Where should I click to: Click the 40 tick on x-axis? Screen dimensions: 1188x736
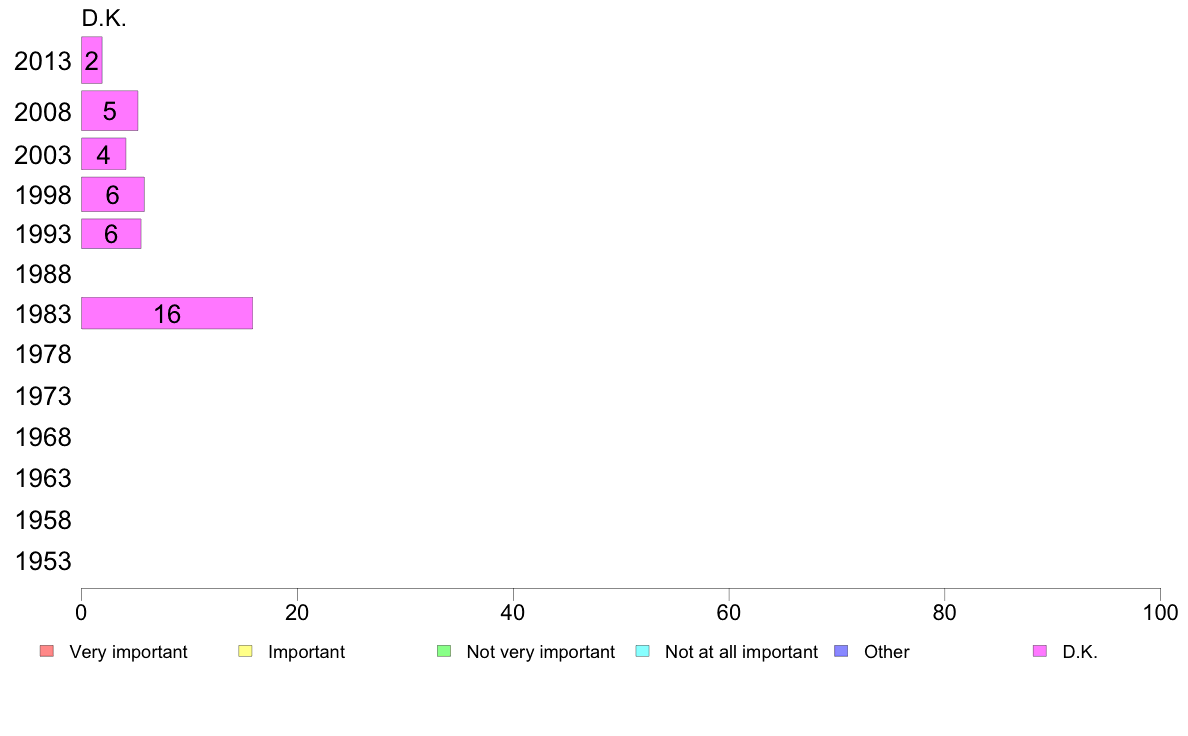click(x=513, y=612)
